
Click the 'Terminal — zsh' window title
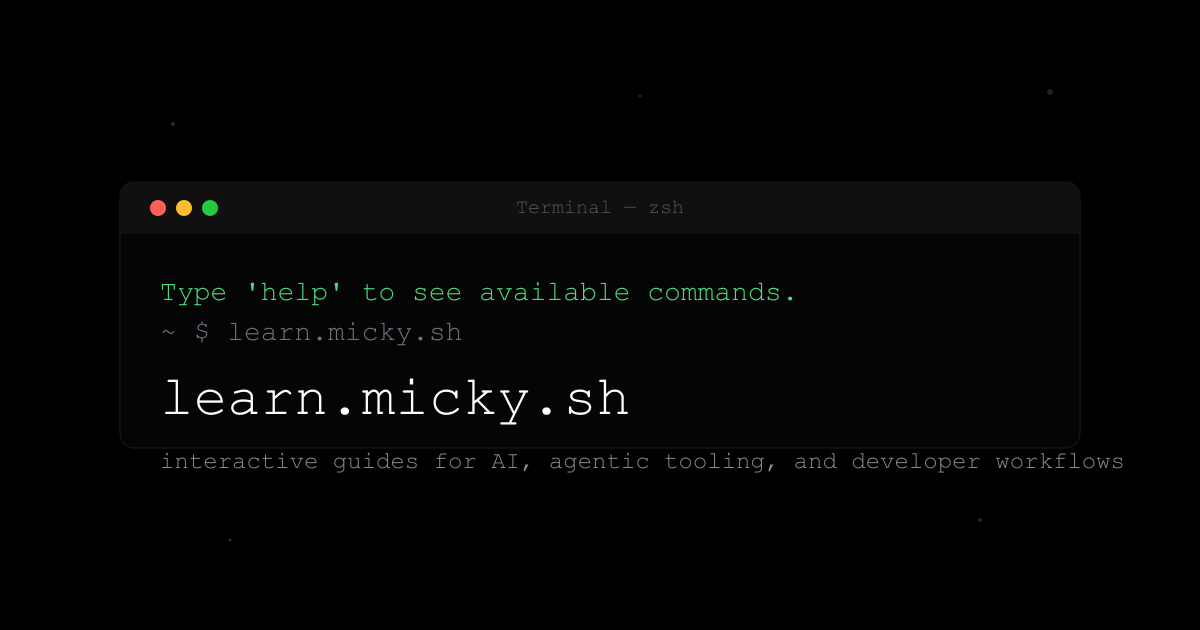coord(600,208)
